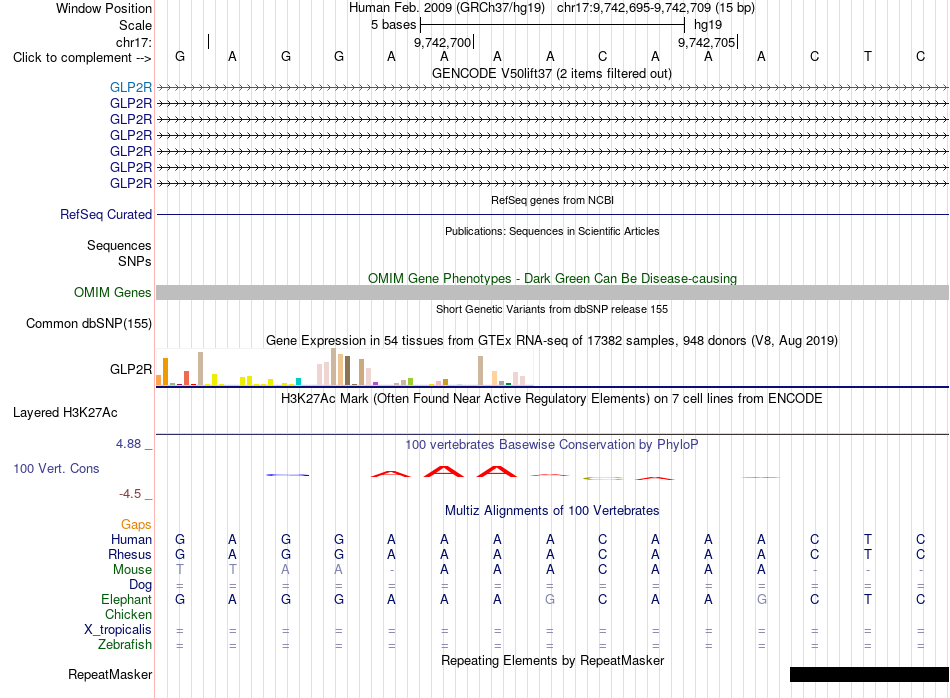
Task: Select the Zebrafish species row label
Action: (x=125, y=645)
